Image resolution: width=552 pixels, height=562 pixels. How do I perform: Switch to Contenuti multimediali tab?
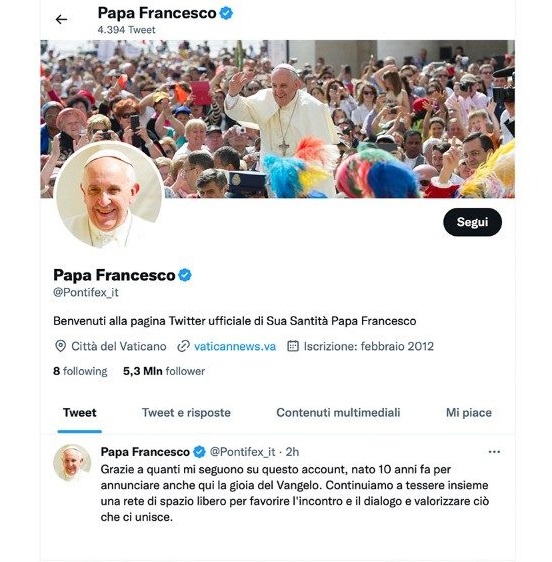[x=338, y=413]
